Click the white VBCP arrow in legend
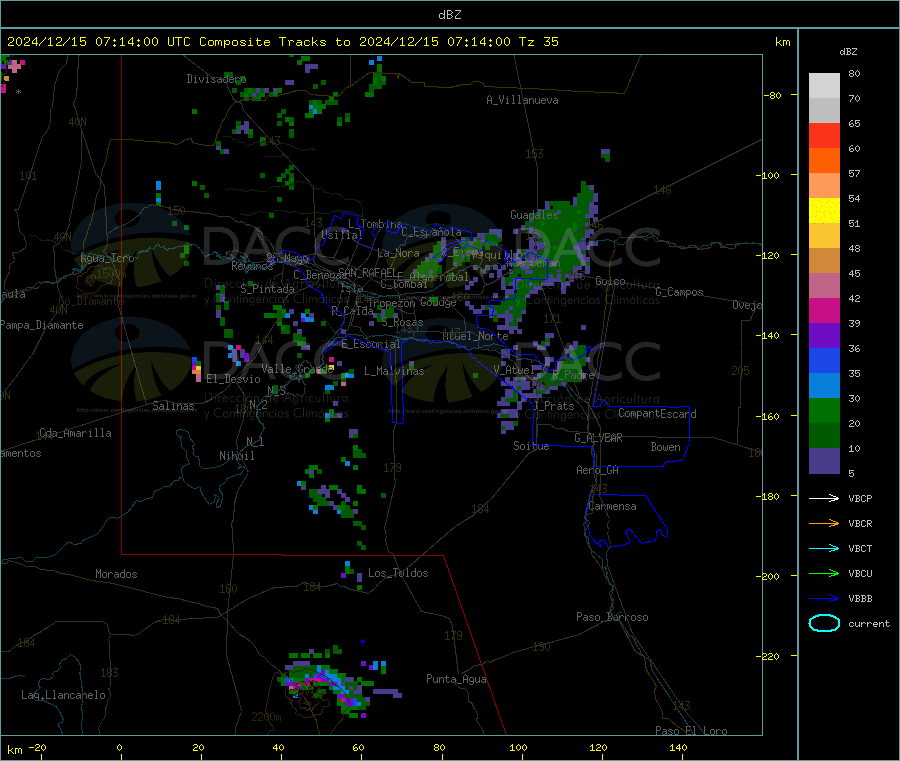900x761 pixels. (x=824, y=498)
